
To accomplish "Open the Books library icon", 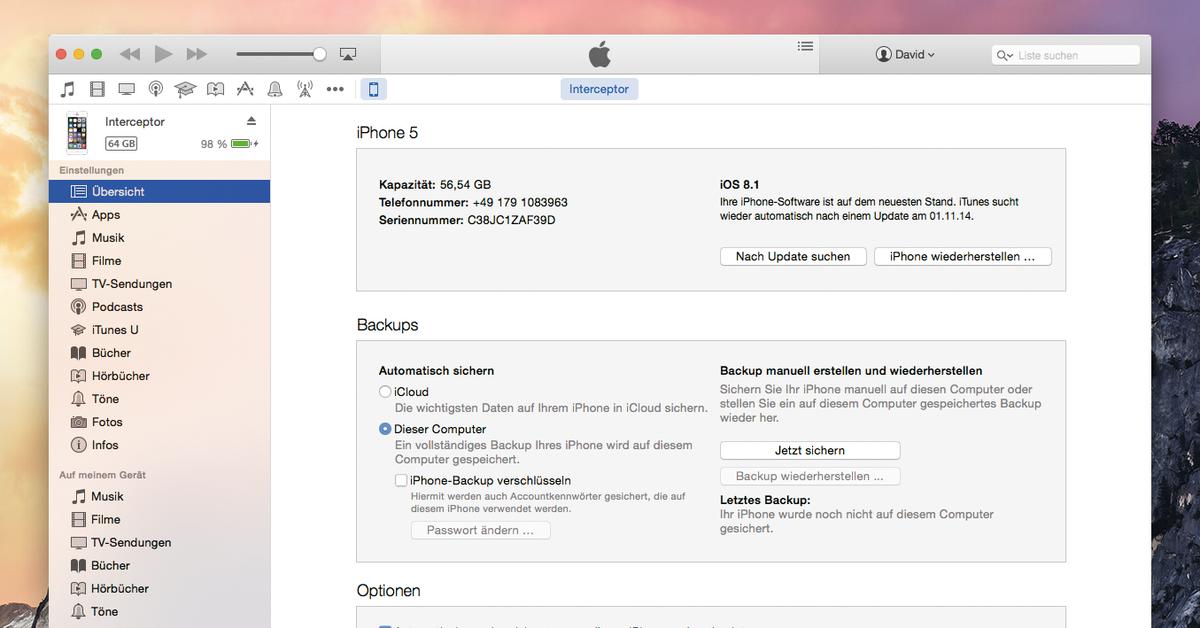I will (x=215, y=89).
